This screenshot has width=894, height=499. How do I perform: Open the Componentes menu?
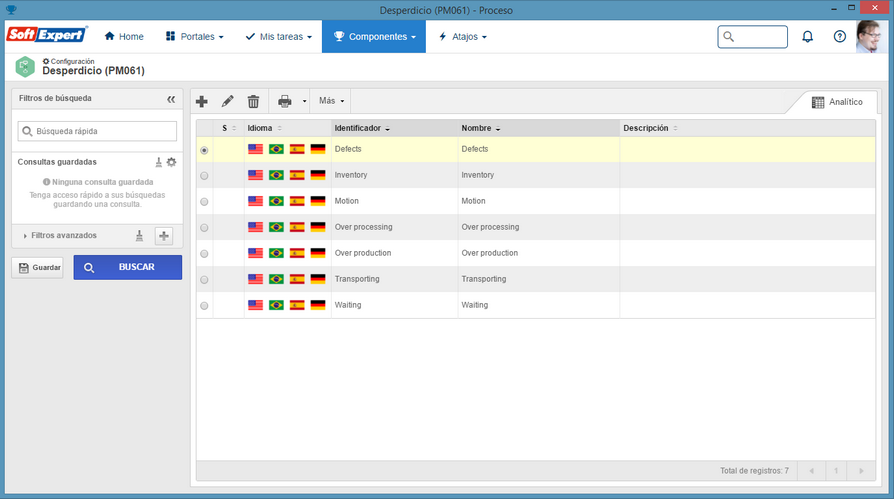click(374, 36)
